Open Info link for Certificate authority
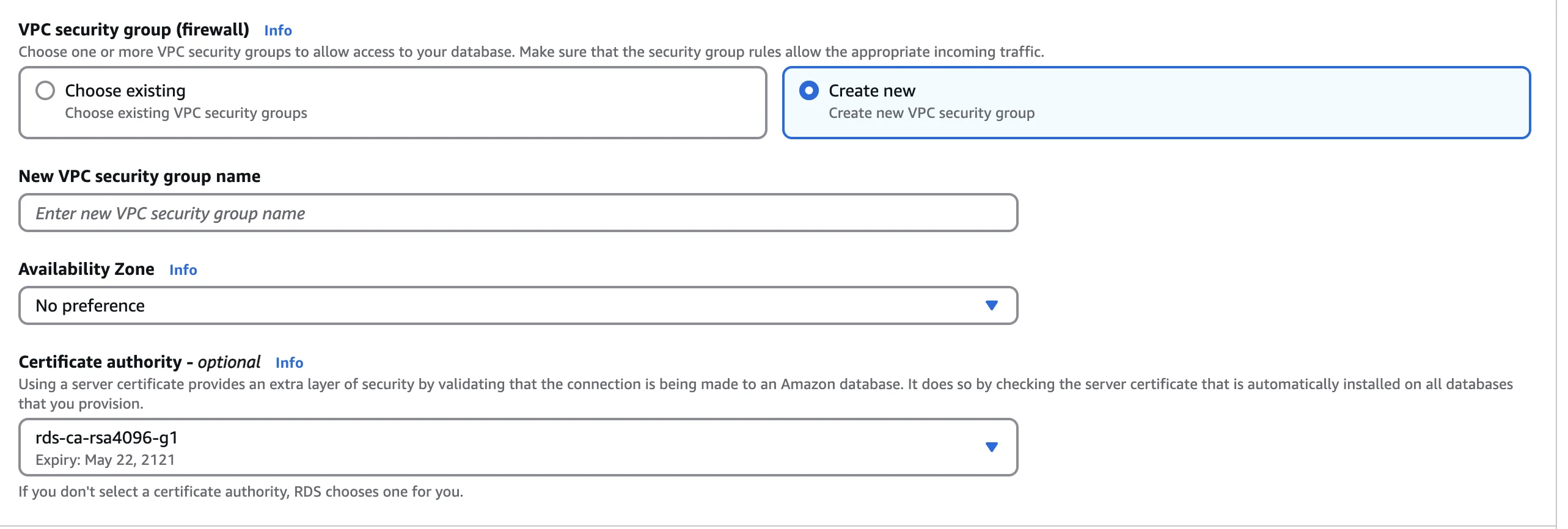This screenshot has width=1568, height=529. click(289, 363)
